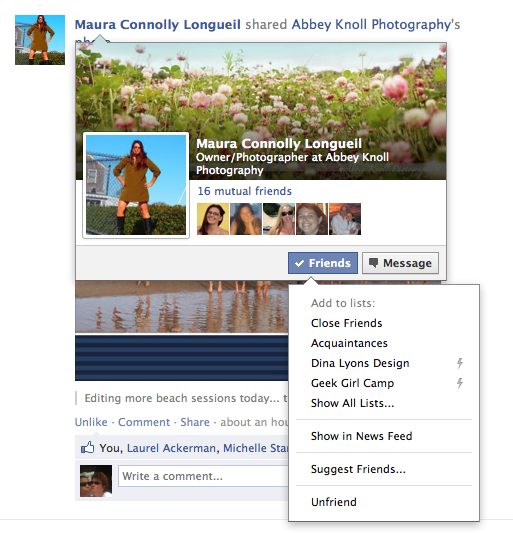
Task: Select the mutual friend wearing sunglasses
Action: pyautogui.click(x=279, y=219)
